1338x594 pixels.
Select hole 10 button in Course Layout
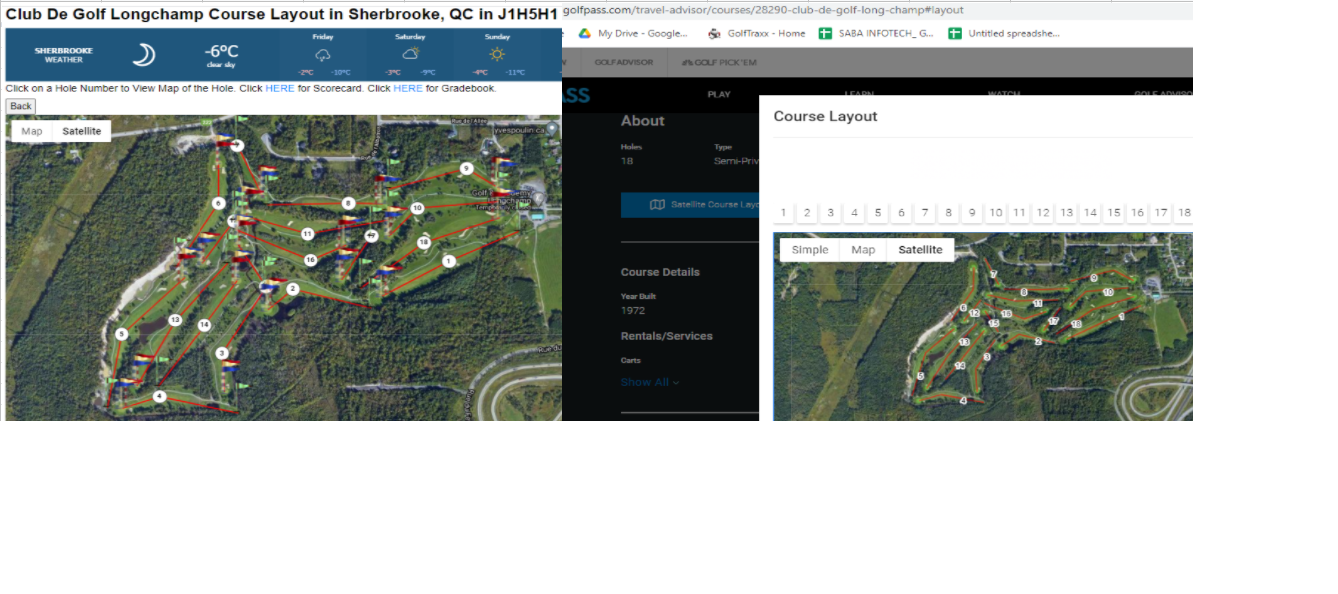(x=996, y=213)
